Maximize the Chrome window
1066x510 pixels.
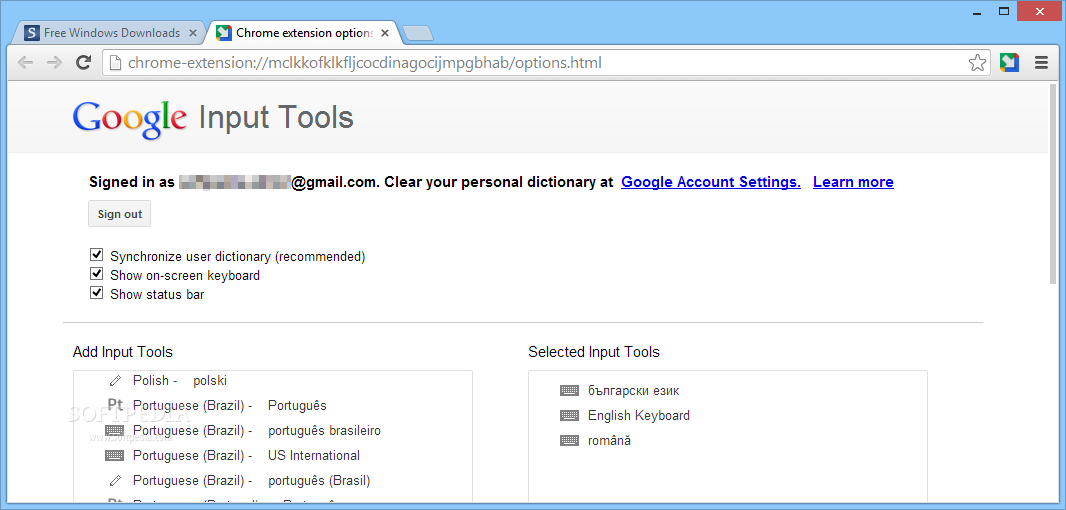tap(1003, 11)
